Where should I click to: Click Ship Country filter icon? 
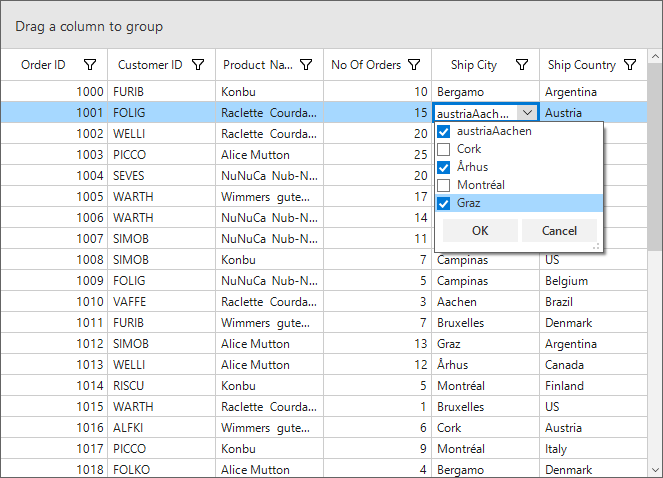tap(629, 65)
